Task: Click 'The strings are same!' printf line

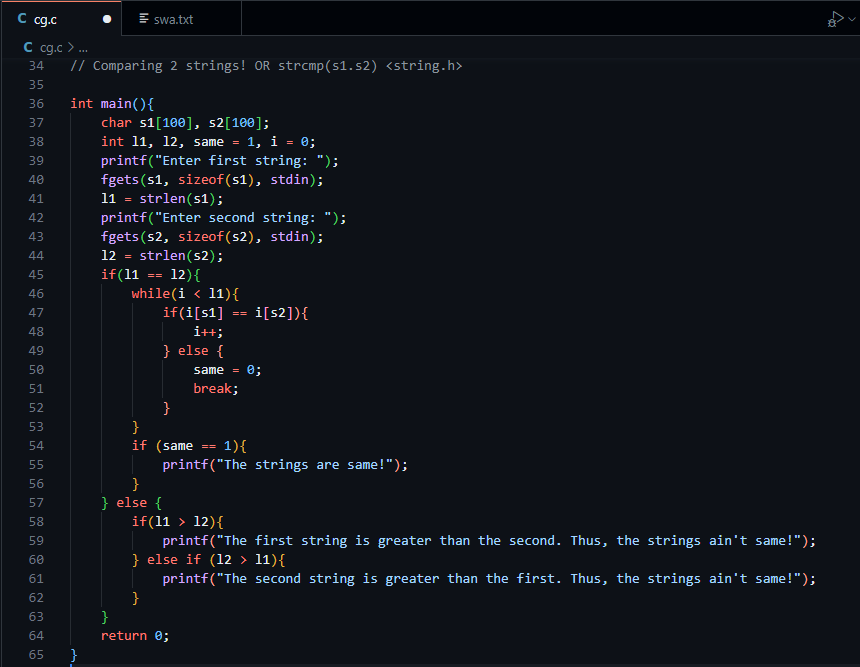Action: [x=285, y=465]
